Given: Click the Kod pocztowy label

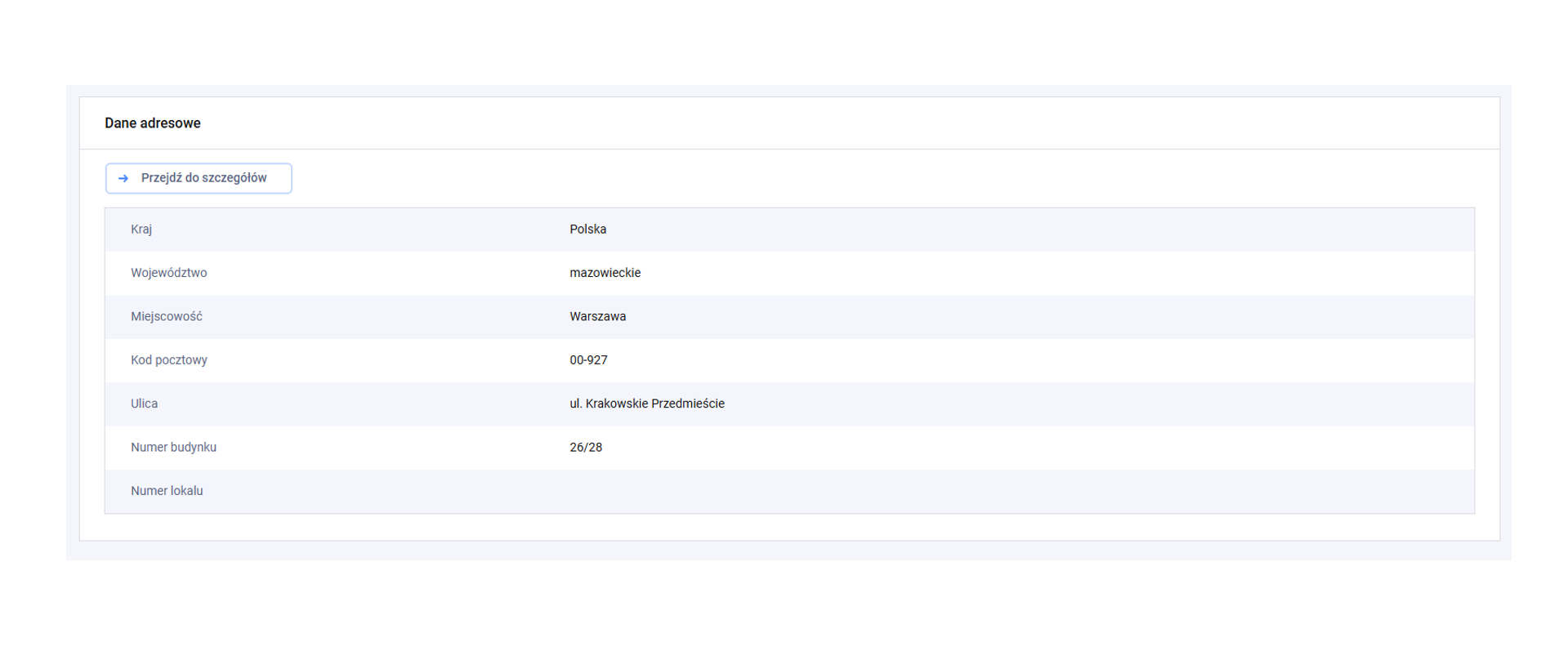Looking at the screenshot, I should pos(168,360).
